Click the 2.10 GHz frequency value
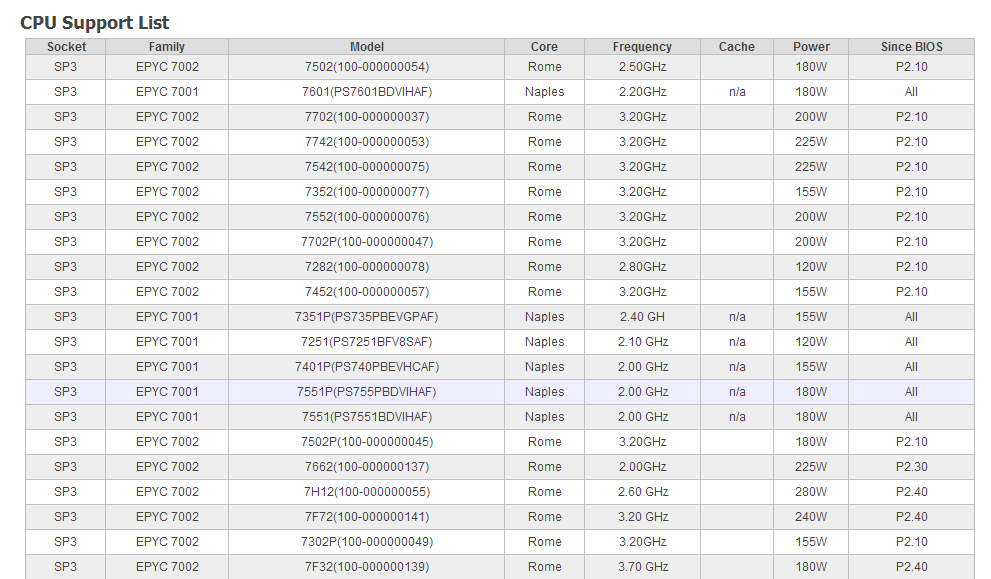991x579 pixels. pyautogui.click(x=643, y=341)
